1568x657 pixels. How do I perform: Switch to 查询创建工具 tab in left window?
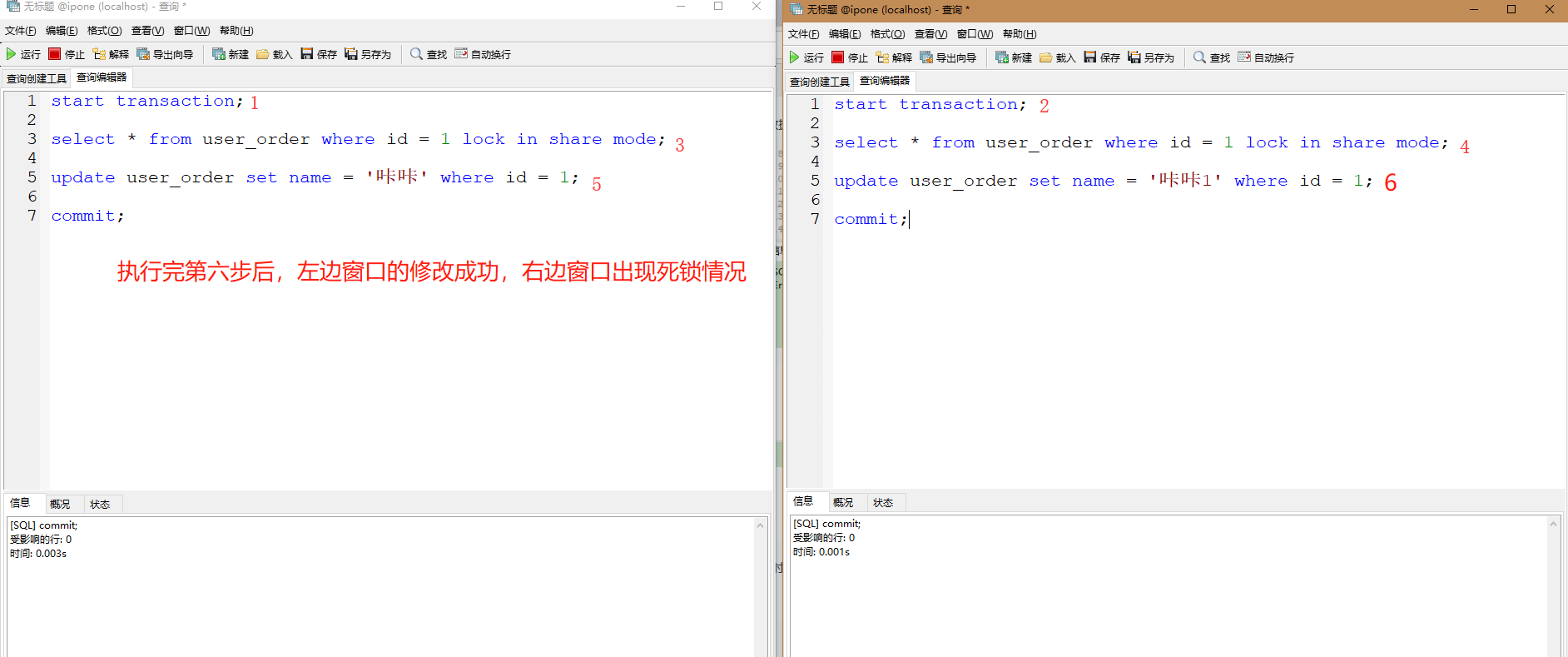pos(37,78)
